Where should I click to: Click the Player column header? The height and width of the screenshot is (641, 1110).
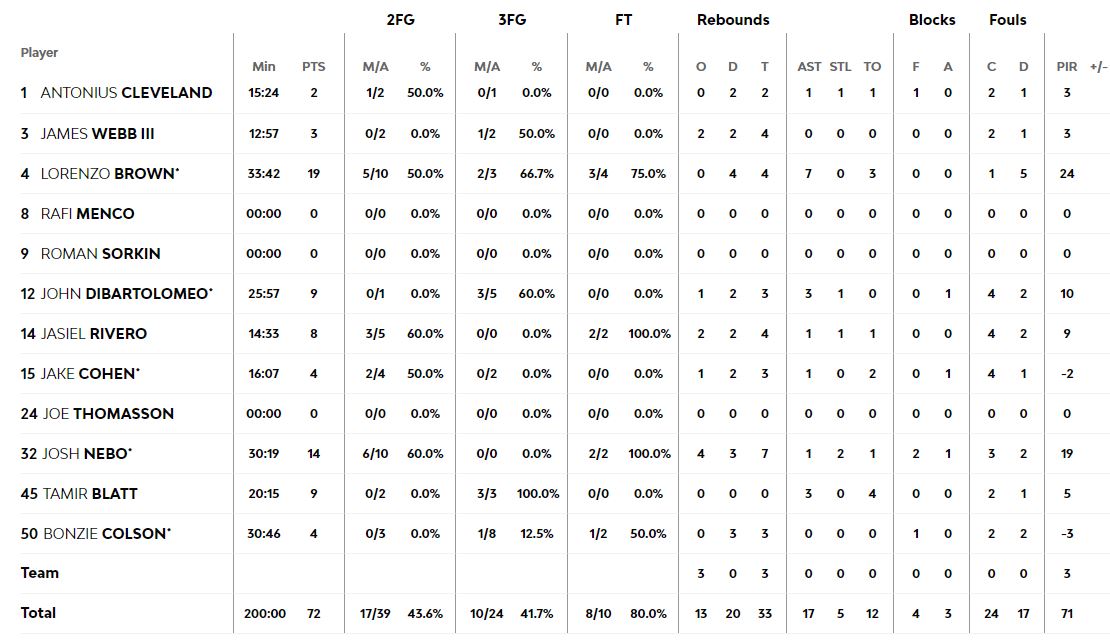coord(39,52)
